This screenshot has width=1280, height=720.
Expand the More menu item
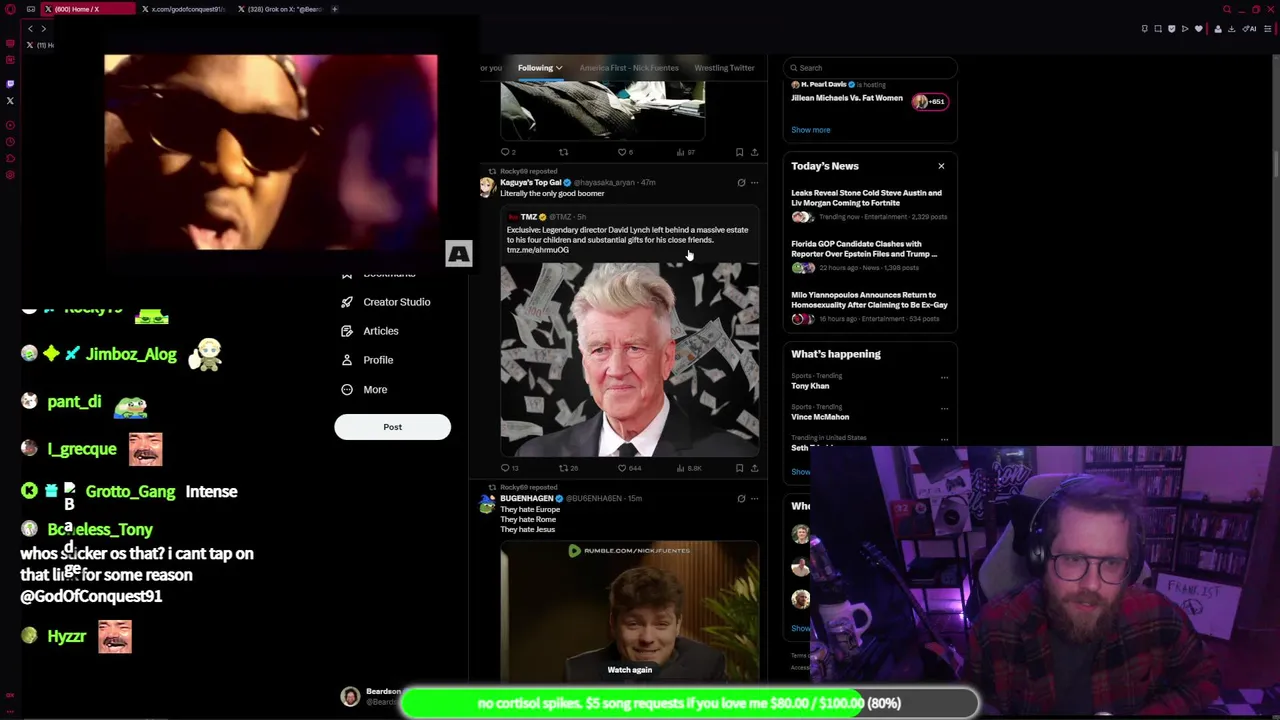click(x=364, y=389)
